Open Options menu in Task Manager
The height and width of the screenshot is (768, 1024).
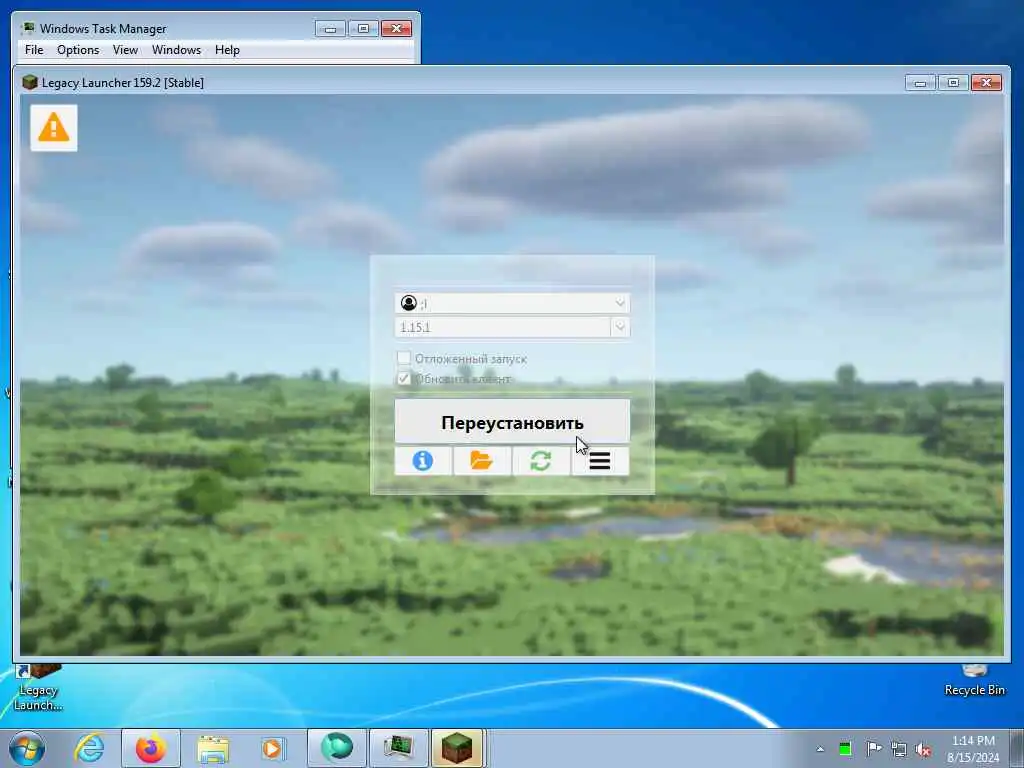(x=78, y=50)
